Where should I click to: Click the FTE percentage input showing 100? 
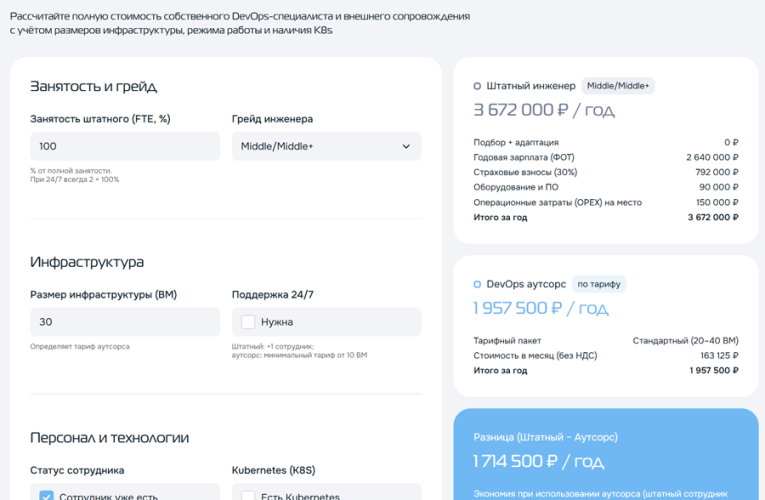tap(125, 146)
